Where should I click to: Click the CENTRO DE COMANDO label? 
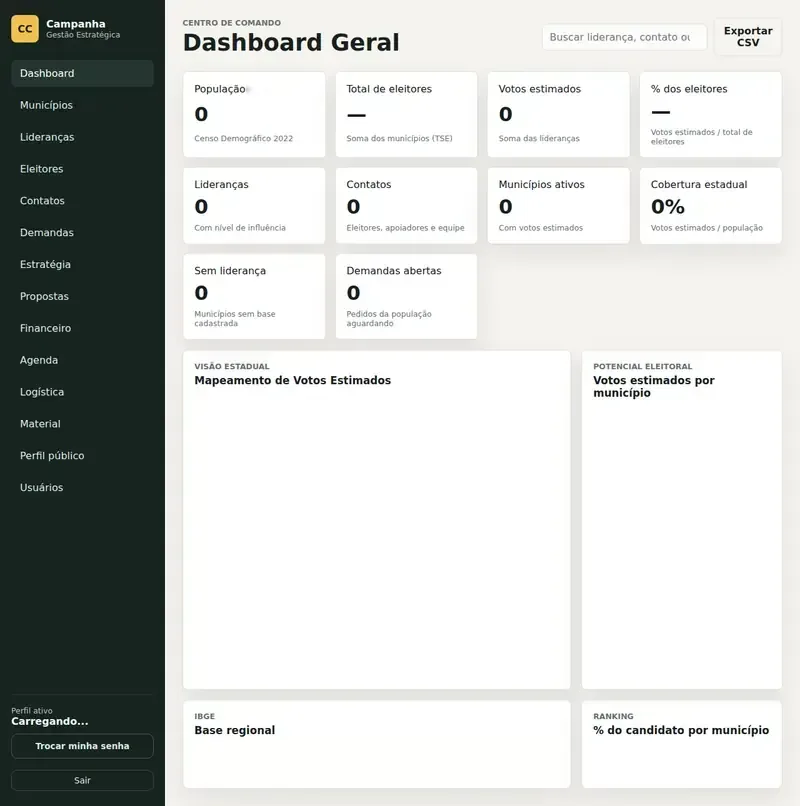[232, 23]
